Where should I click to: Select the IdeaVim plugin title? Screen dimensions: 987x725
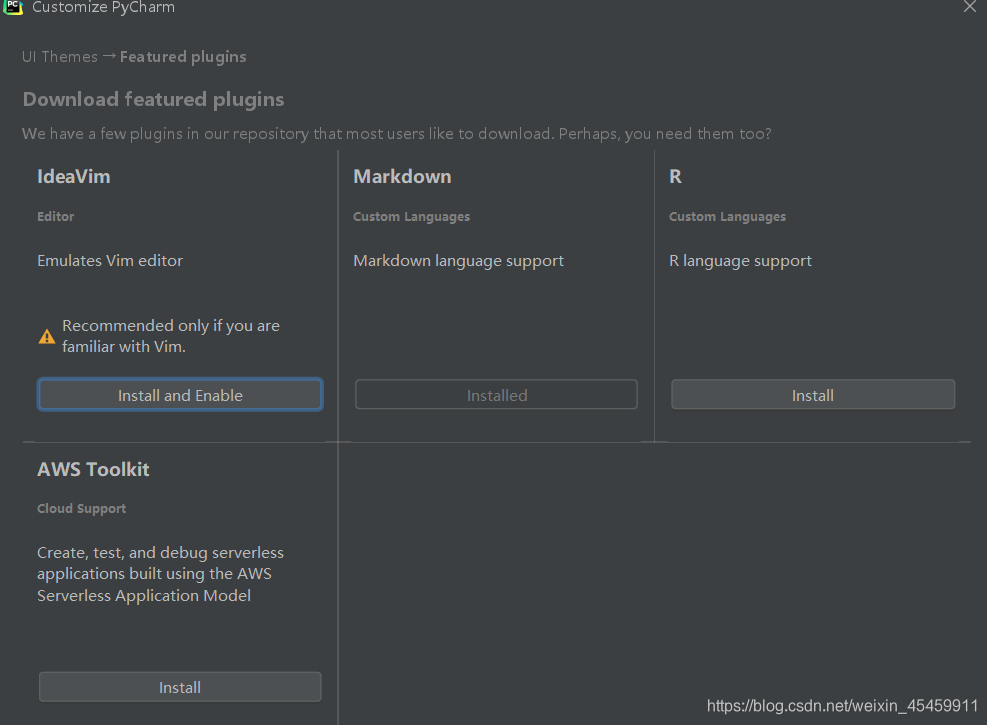[x=74, y=176]
